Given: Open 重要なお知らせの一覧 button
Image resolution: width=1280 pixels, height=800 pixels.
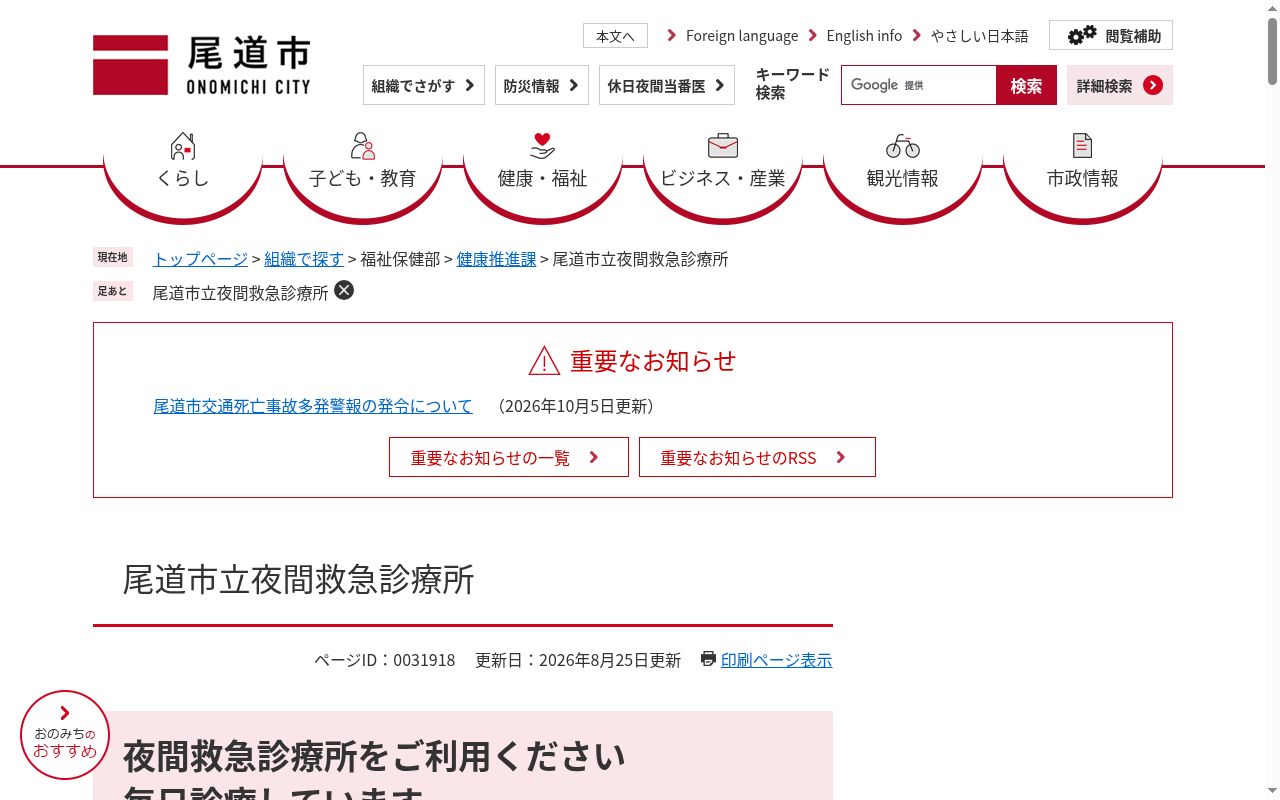Looking at the screenshot, I should tap(509, 457).
